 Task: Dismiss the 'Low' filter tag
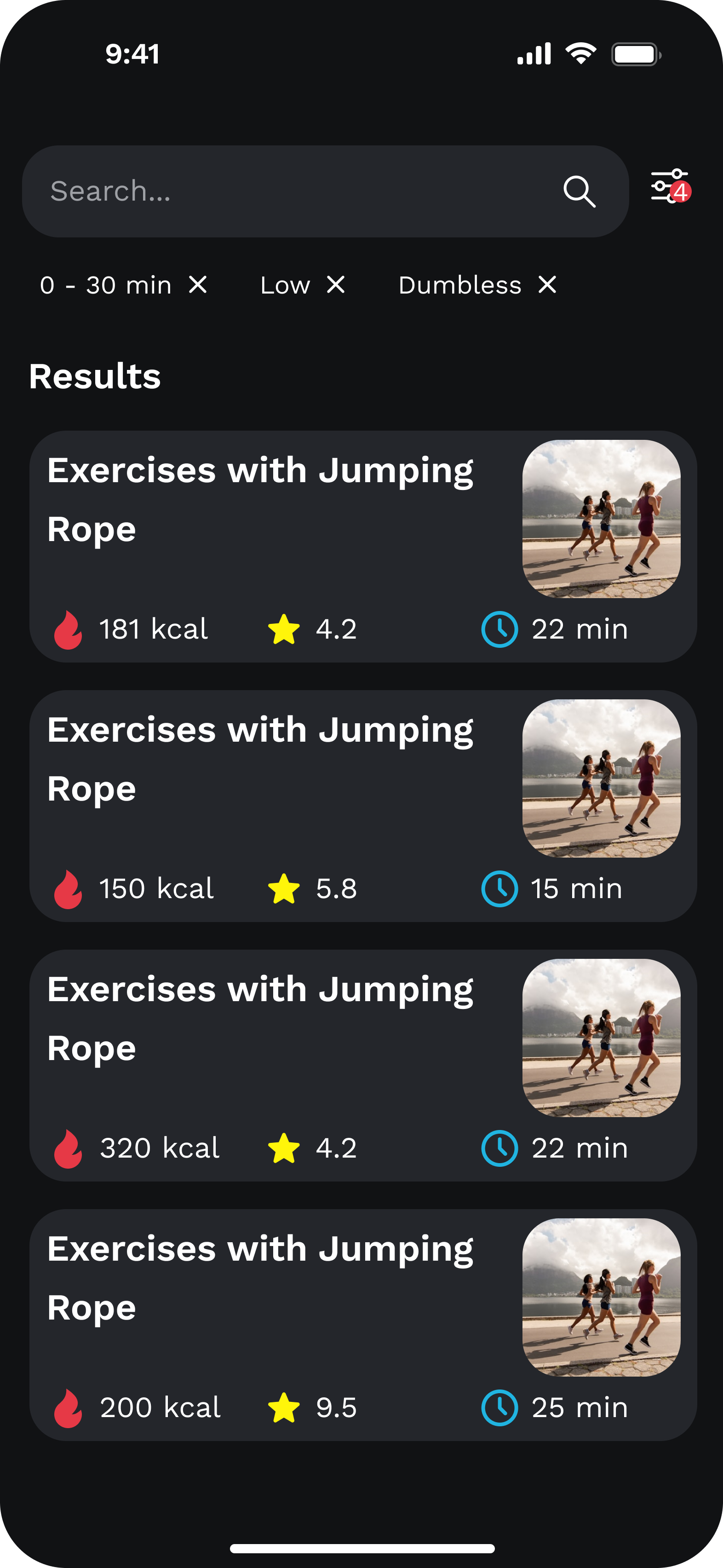pos(335,284)
